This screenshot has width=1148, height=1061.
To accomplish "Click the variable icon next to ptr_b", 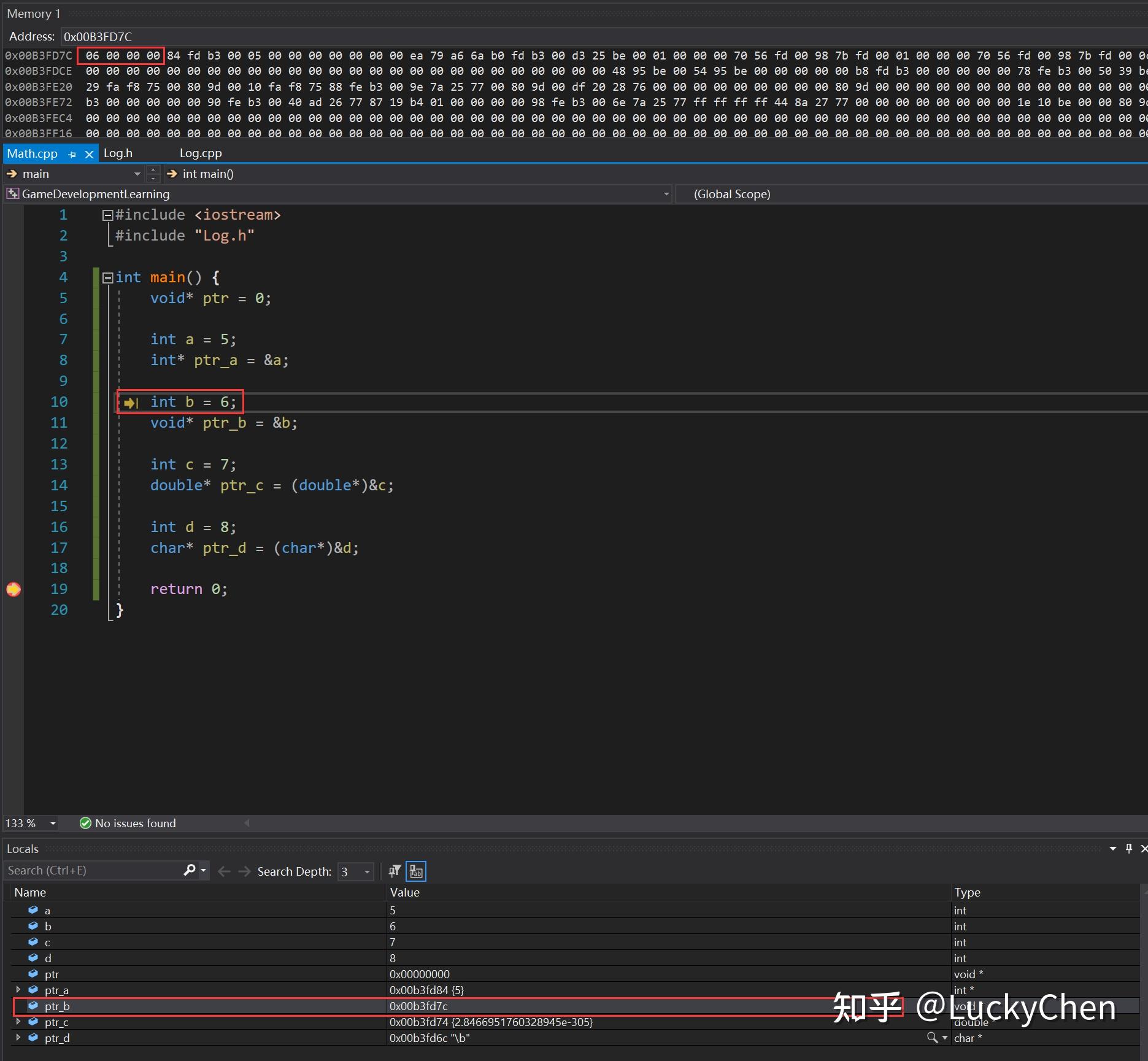I will [x=33, y=1006].
